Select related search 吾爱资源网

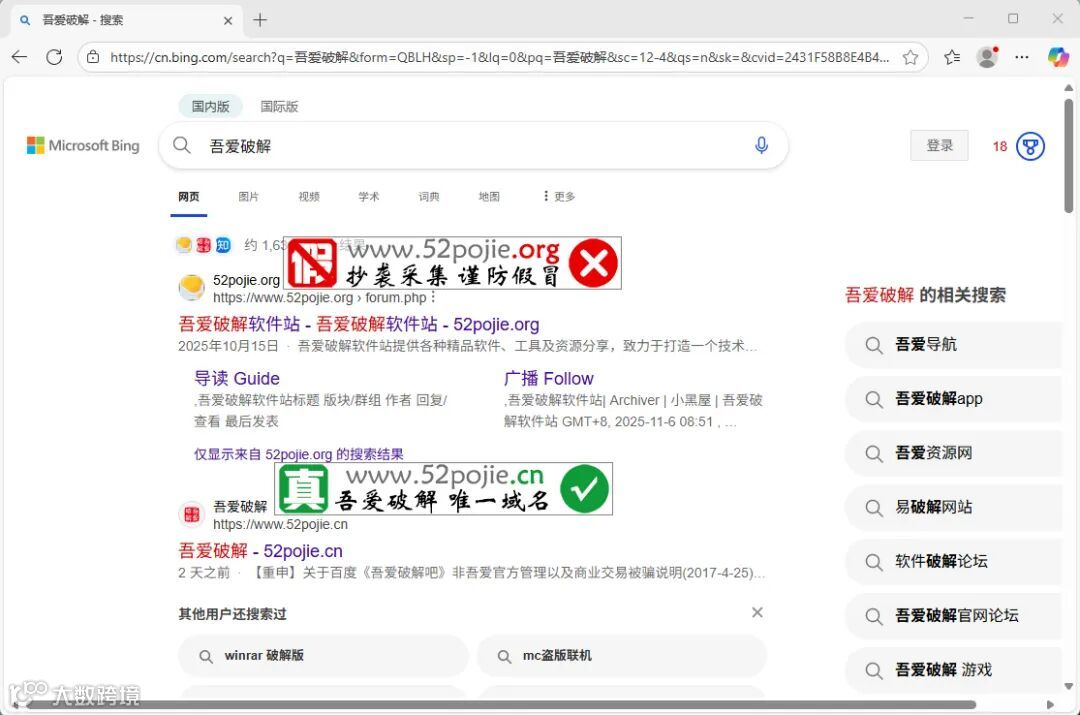pos(954,453)
